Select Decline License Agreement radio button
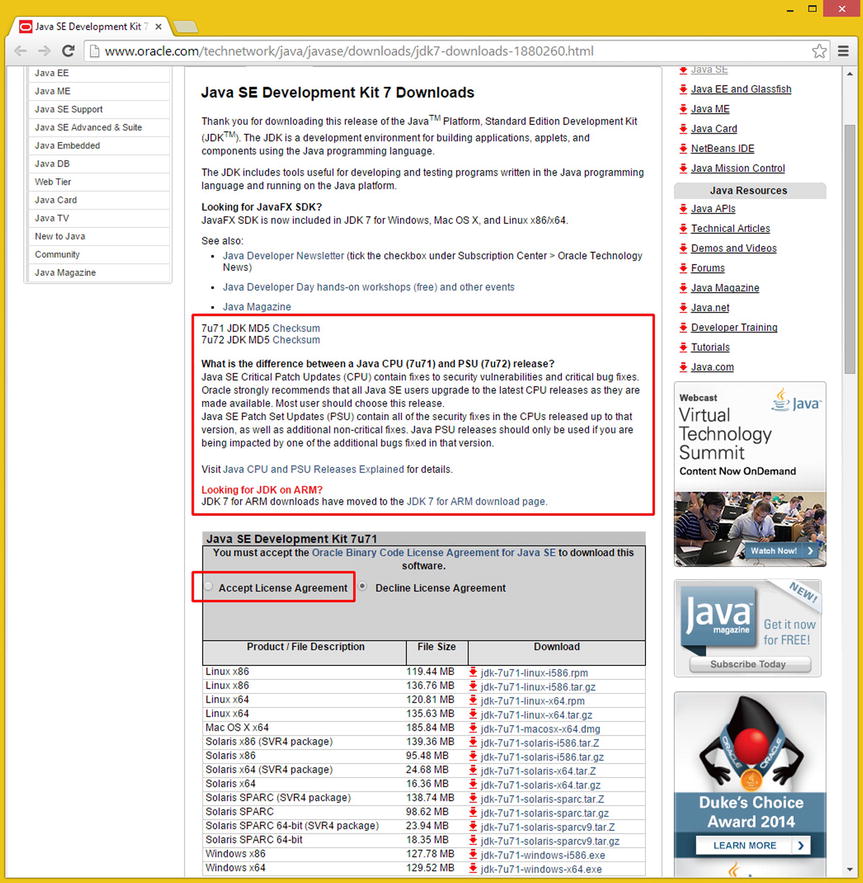 click(363, 587)
